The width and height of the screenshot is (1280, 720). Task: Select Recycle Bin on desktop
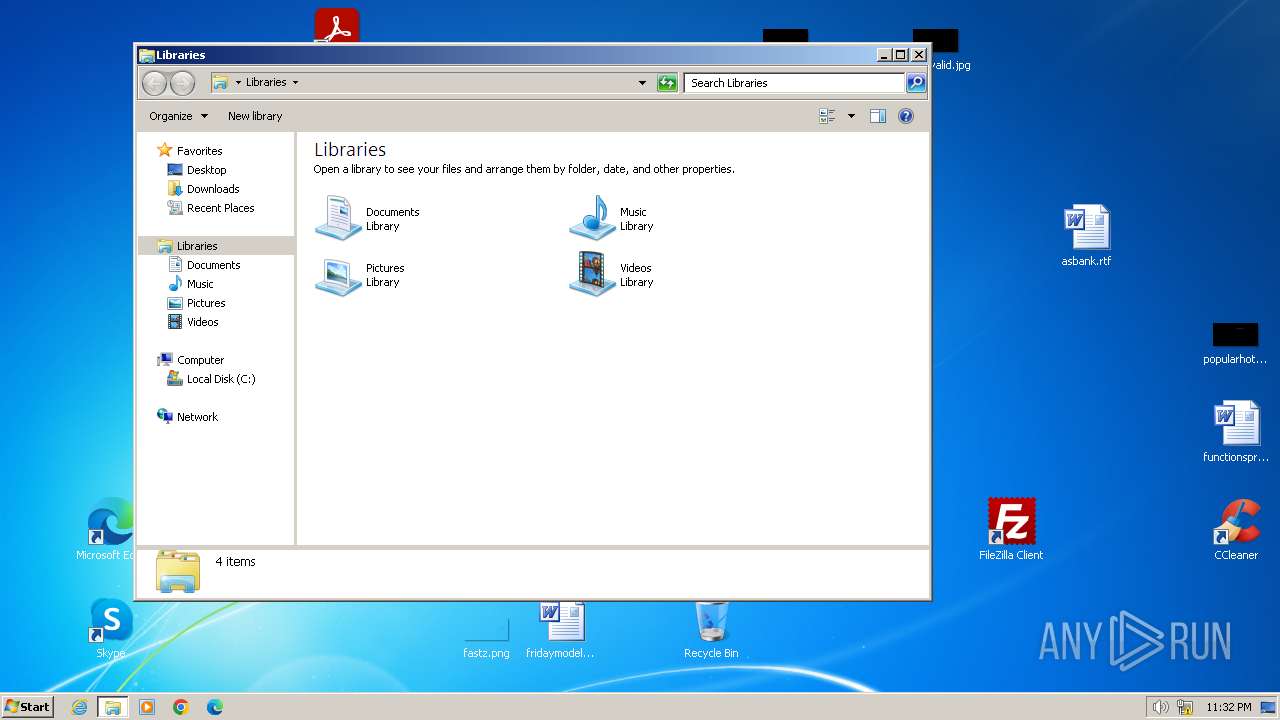click(711, 630)
